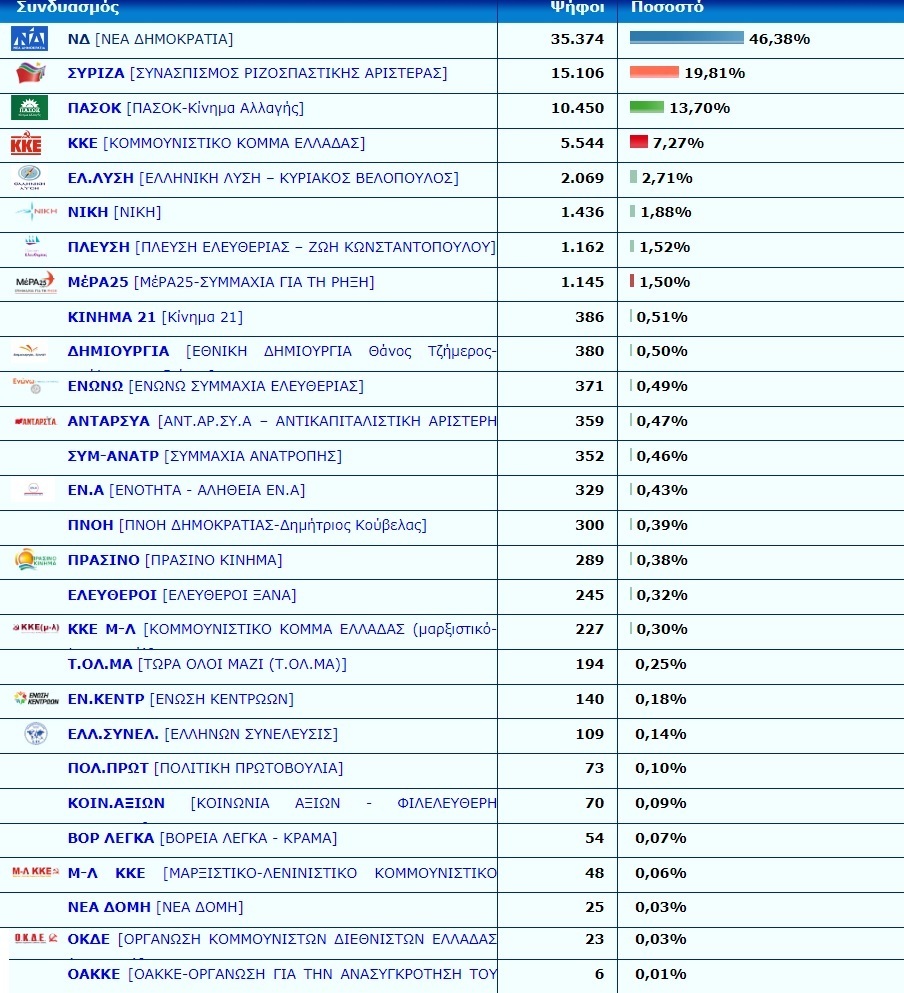
Task: Click the vote count 5.544
Action: pyautogui.click(x=582, y=143)
